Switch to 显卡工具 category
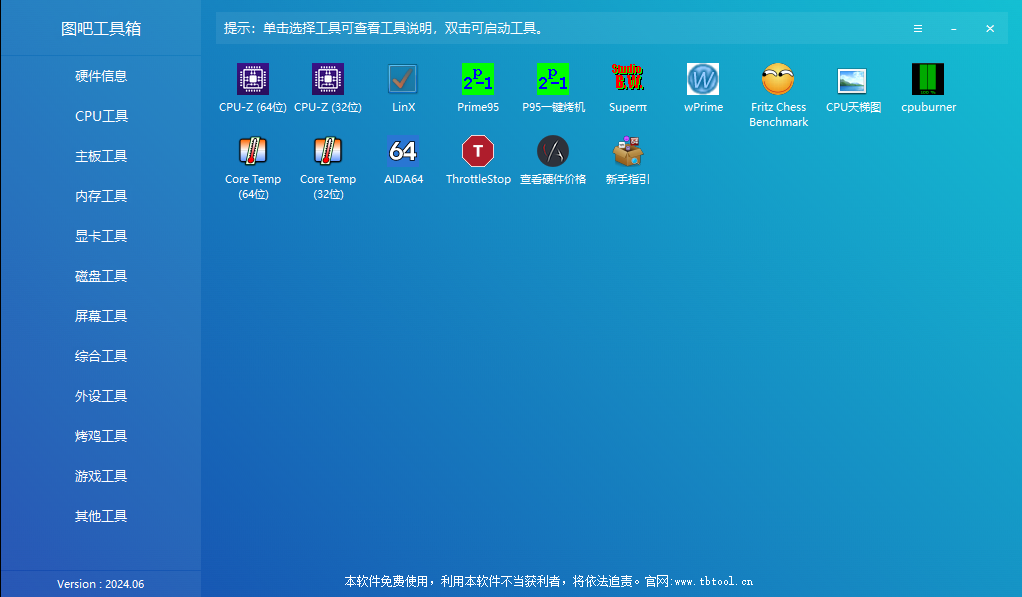The height and width of the screenshot is (597, 1022). (x=100, y=235)
